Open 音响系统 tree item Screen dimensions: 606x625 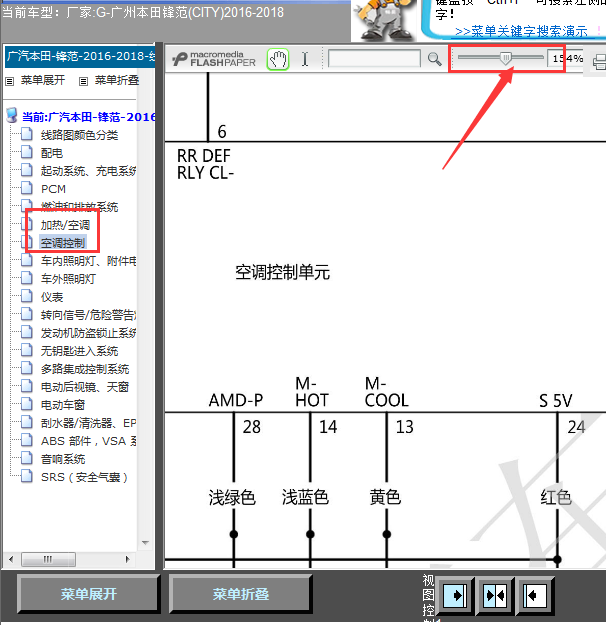point(63,459)
